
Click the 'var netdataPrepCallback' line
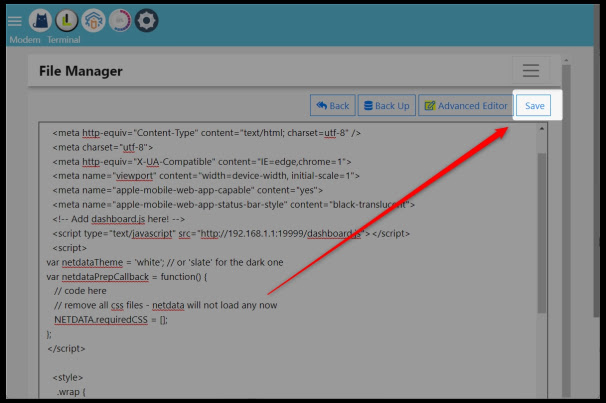(x=127, y=277)
